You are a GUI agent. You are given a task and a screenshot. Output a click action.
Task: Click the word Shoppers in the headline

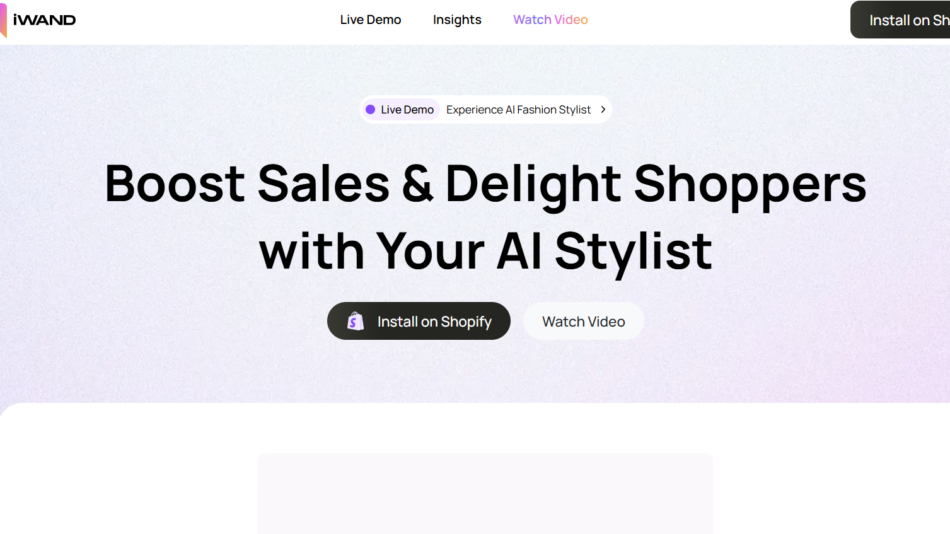[x=750, y=185]
